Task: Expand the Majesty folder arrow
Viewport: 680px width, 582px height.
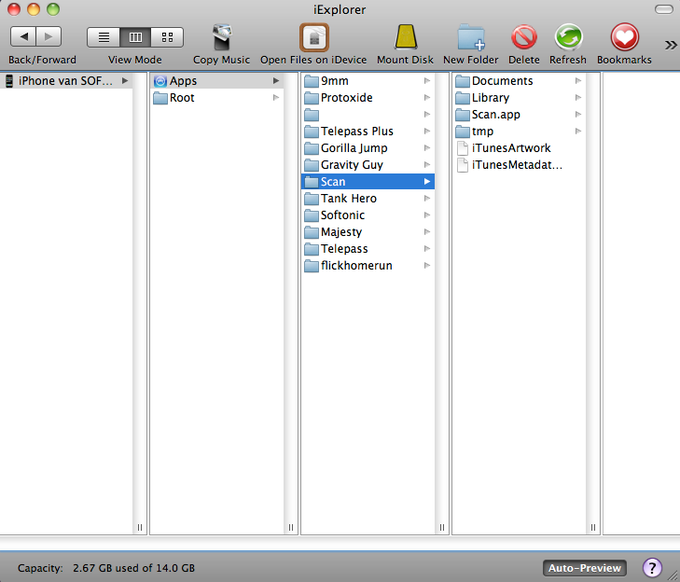Action: coord(427,232)
